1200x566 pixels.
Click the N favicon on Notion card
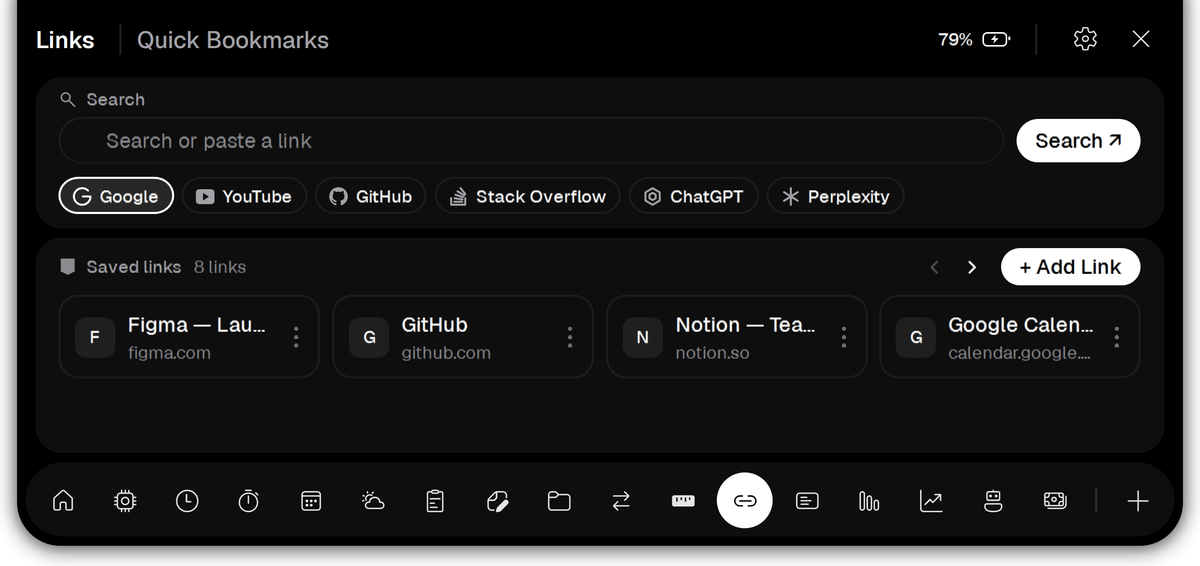point(643,337)
